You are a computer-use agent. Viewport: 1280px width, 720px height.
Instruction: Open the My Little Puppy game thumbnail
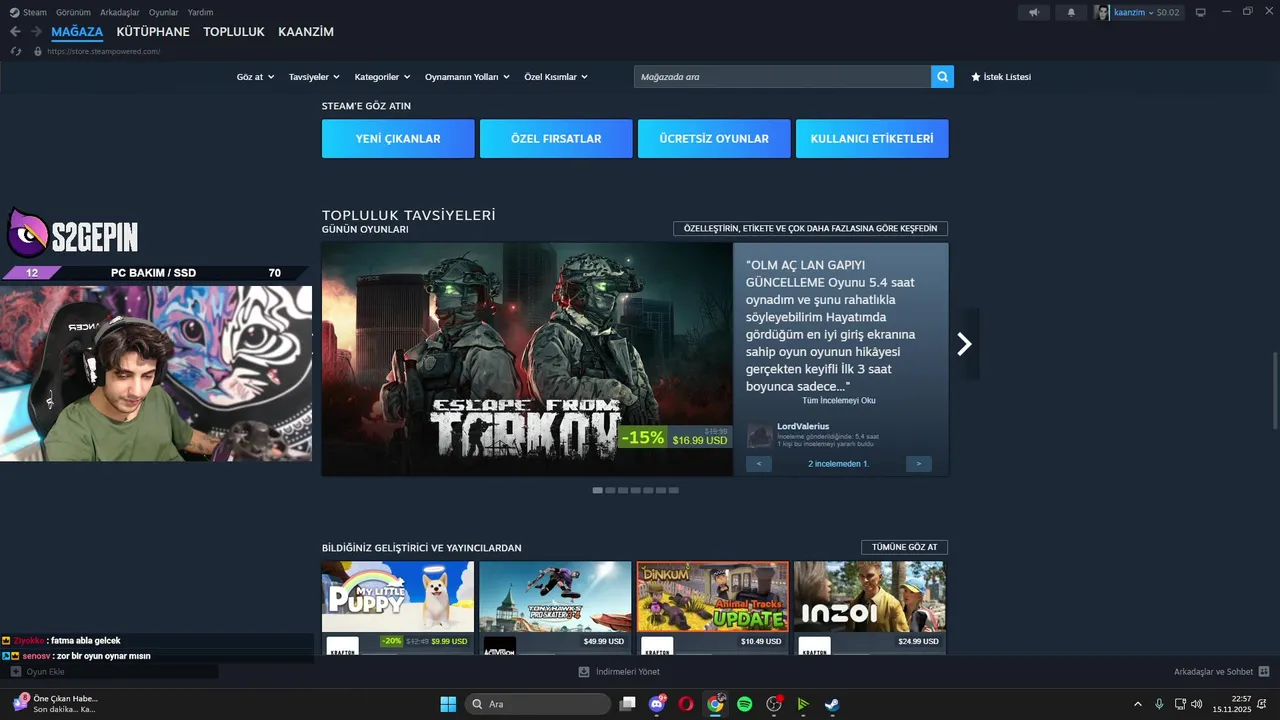pyautogui.click(x=398, y=596)
